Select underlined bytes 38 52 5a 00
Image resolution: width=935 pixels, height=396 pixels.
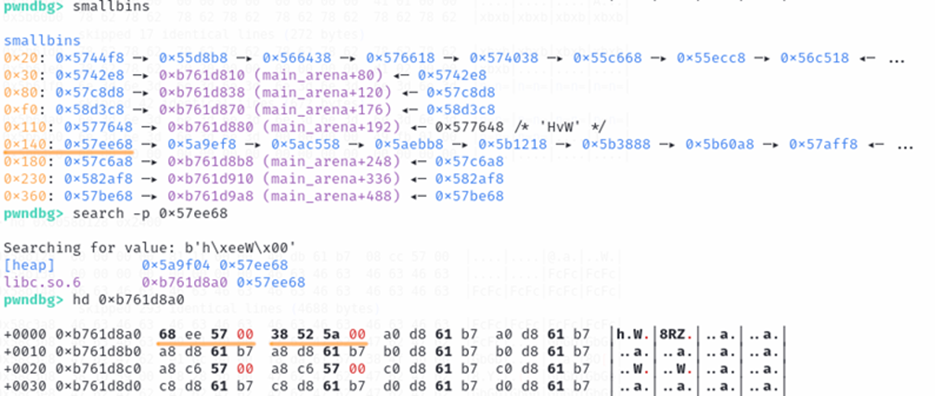click(317, 333)
